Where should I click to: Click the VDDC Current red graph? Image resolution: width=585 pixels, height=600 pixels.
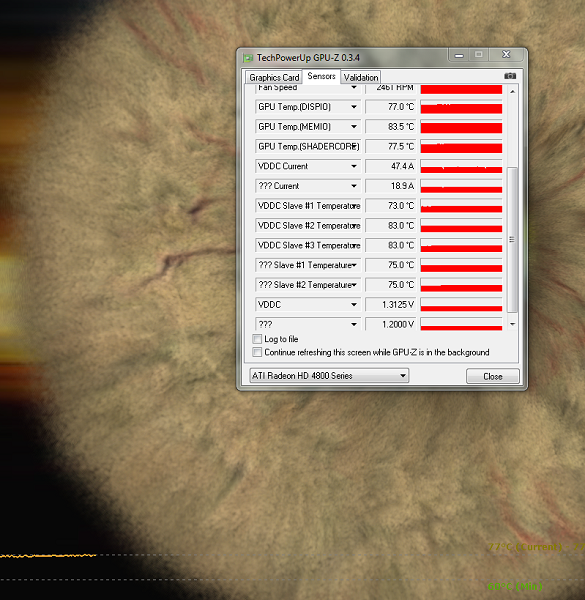tap(461, 166)
